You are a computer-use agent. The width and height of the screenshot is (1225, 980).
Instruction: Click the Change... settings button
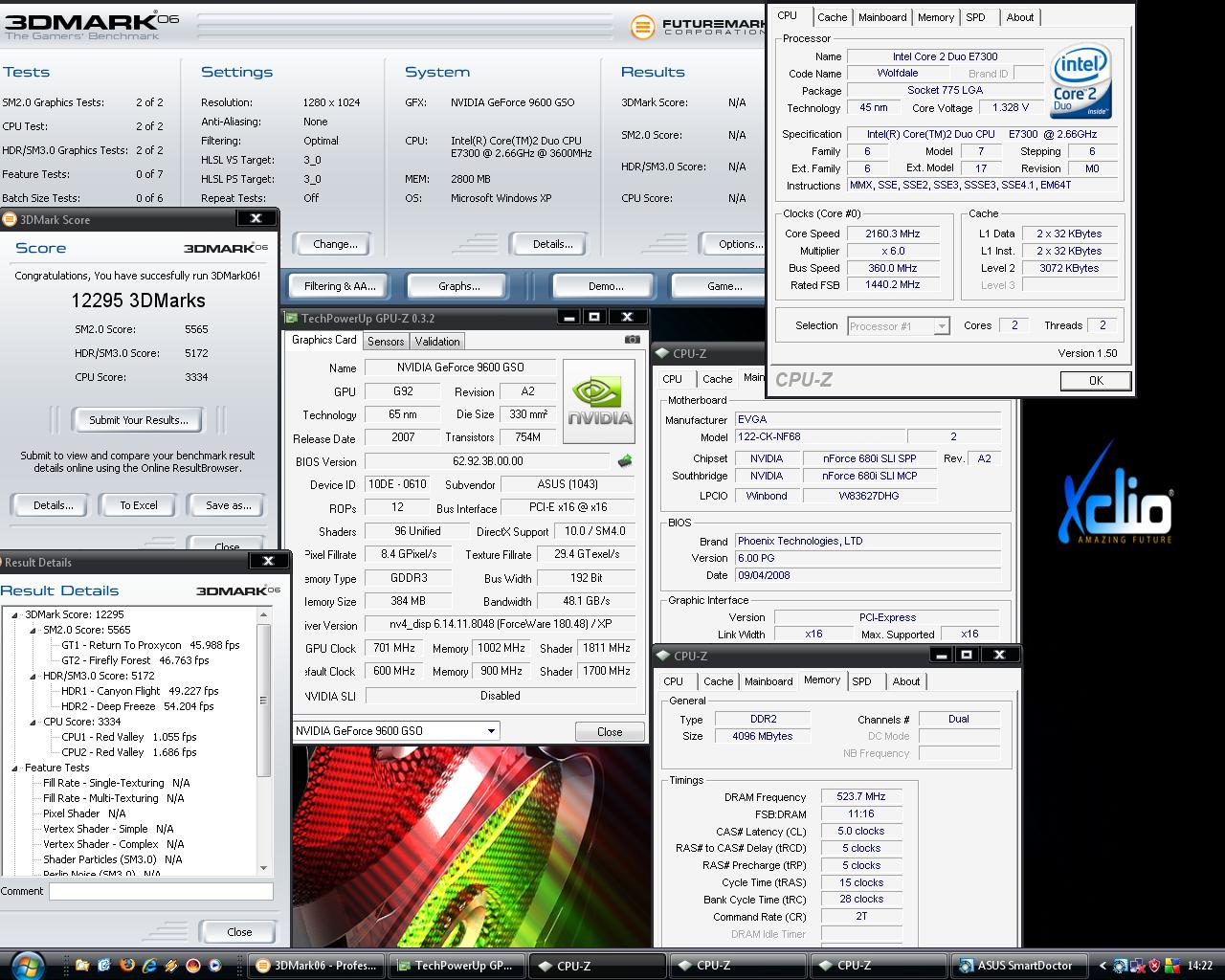point(335,244)
